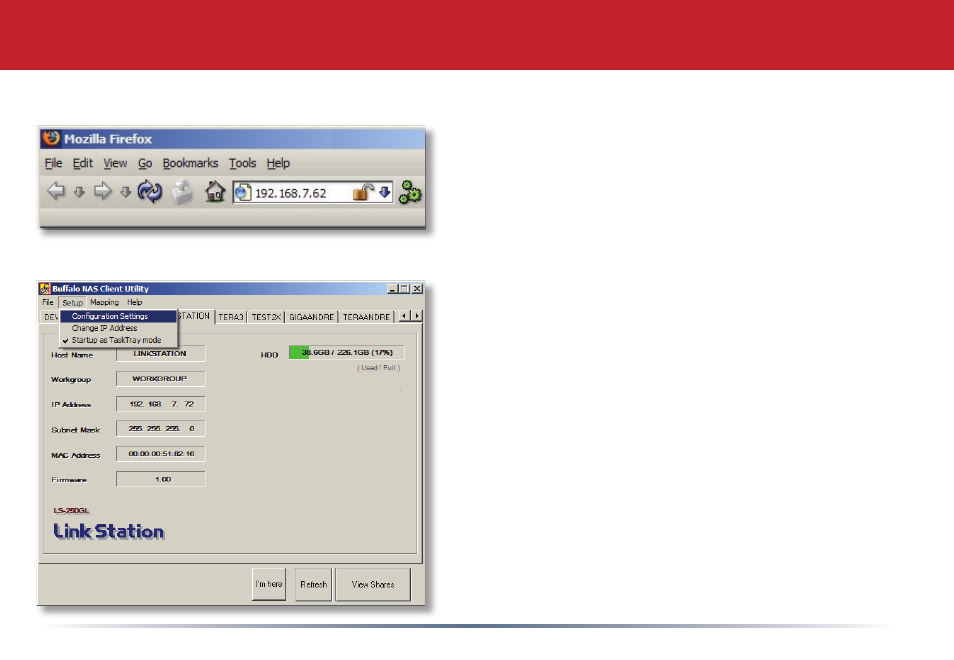954x660 pixels.
Task: Reload the page in Firefox
Action: click(x=150, y=192)
